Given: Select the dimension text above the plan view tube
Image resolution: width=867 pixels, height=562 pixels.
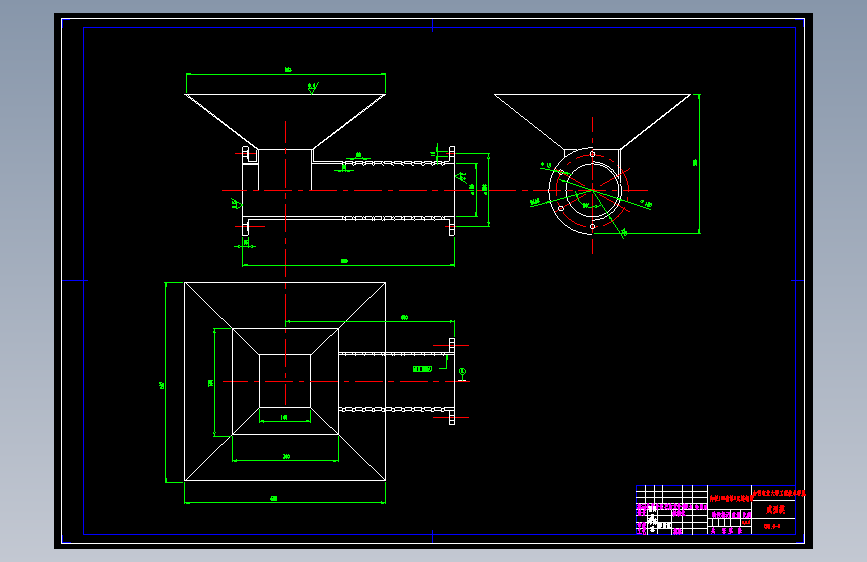Looking at the screenshot, I should (x=404, y=318).
